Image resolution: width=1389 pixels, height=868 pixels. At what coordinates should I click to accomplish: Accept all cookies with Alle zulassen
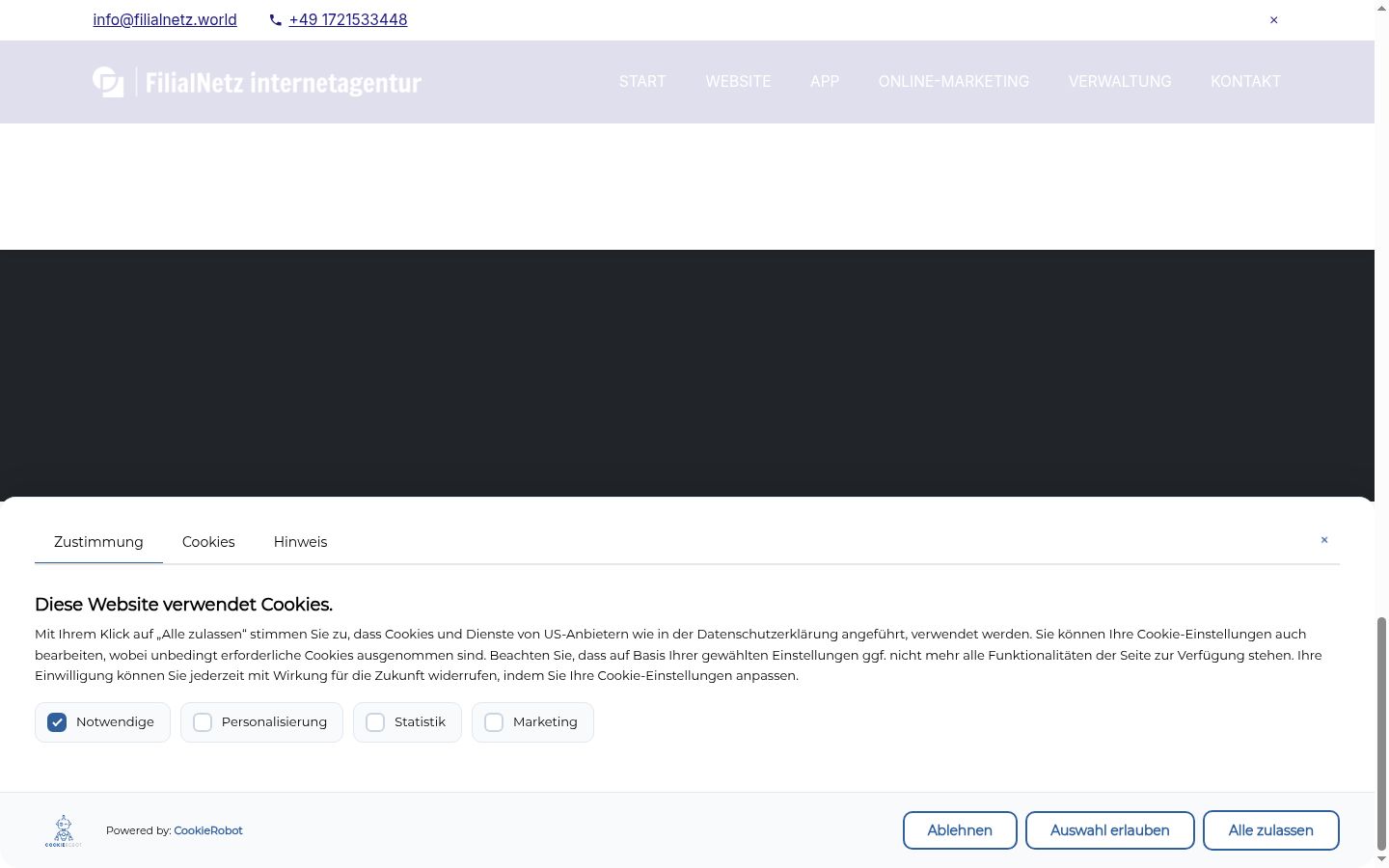click(1270, 830)
